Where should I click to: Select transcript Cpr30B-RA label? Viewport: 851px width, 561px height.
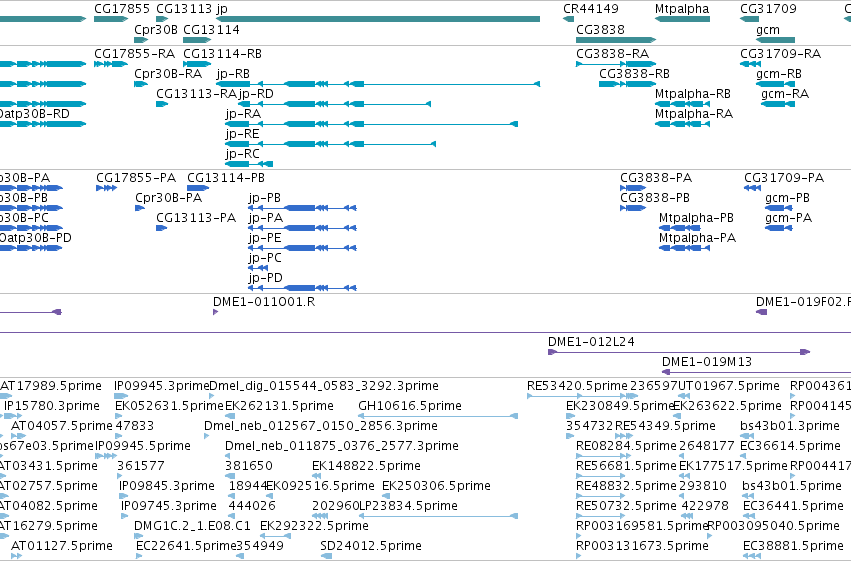(x=168, y=74)
